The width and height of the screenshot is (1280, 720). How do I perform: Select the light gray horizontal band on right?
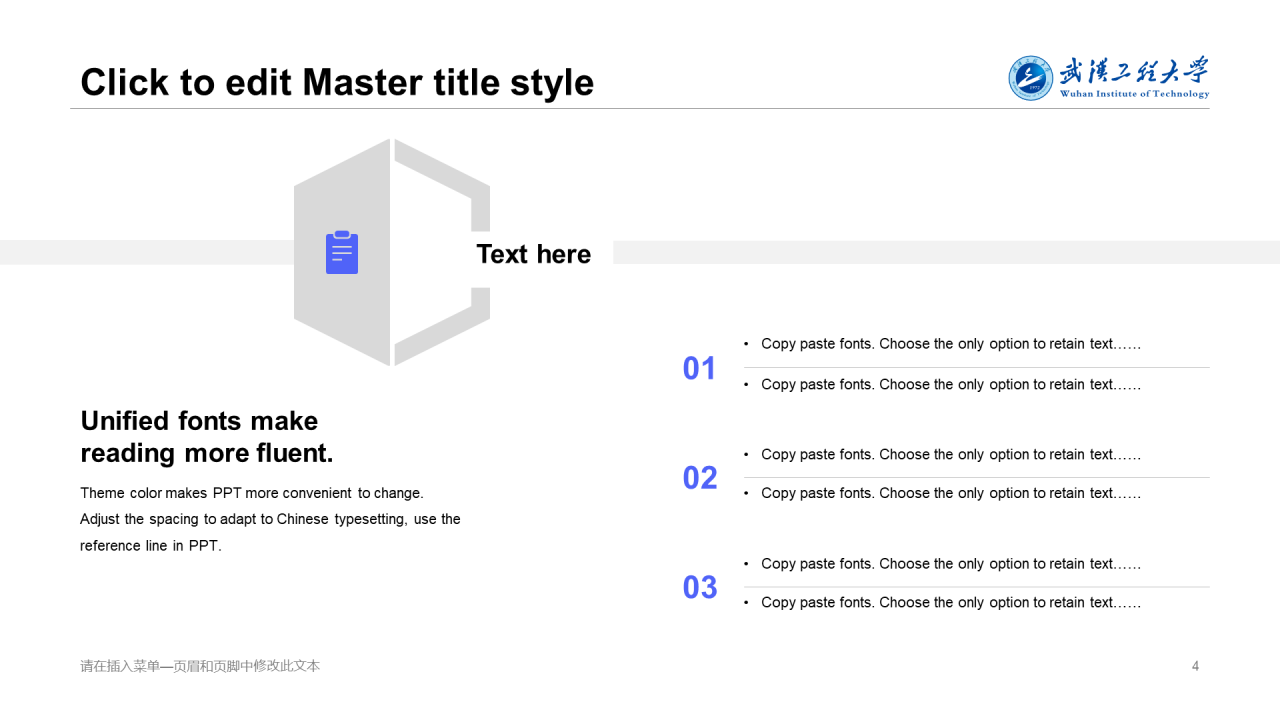pyautogui.click(x=946, y=253)
